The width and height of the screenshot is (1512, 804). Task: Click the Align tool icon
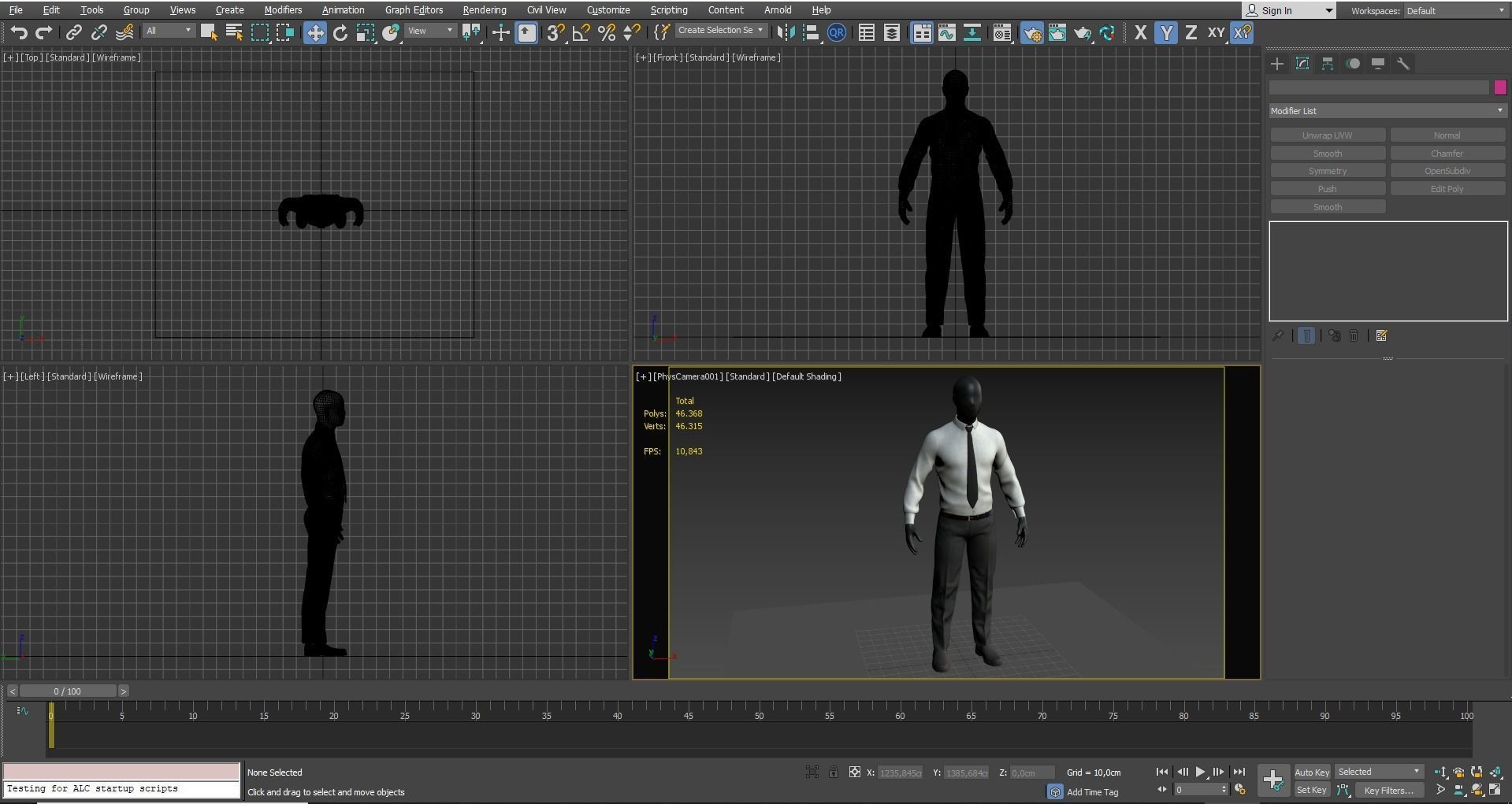(x=811, y=32)
